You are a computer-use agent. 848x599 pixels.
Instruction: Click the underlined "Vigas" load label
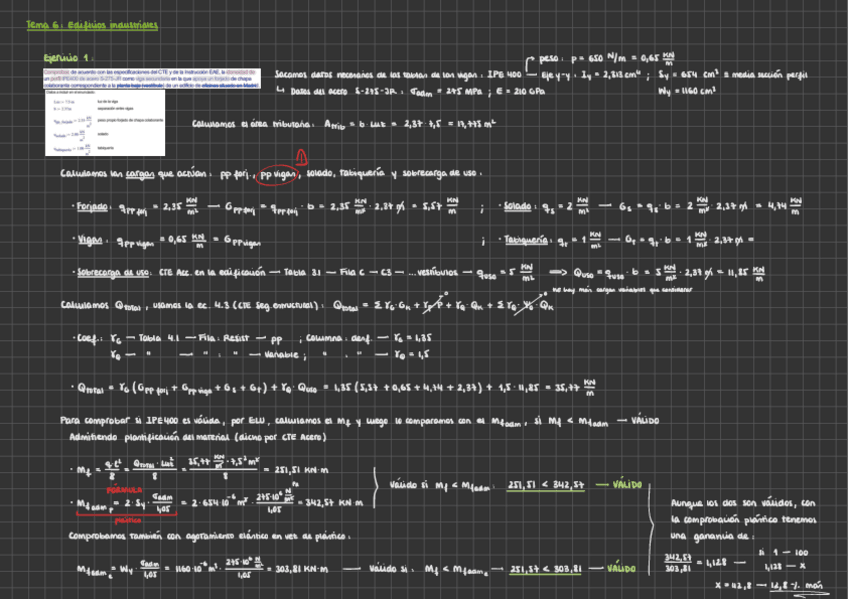click(86, 240)
